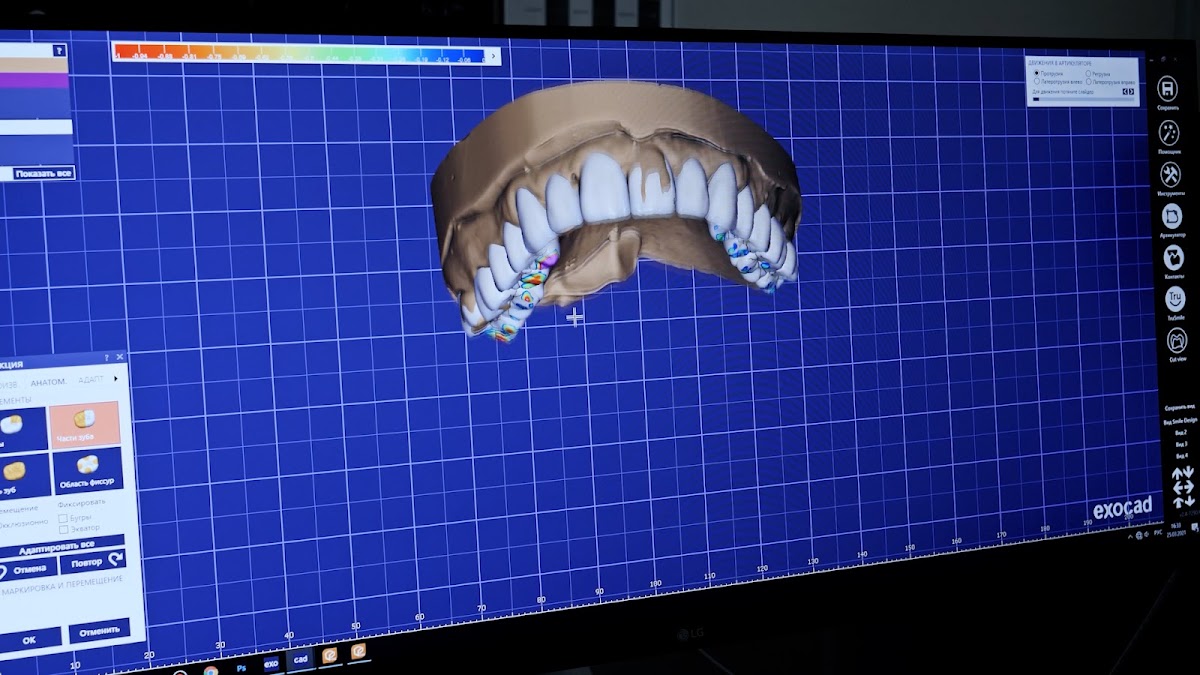Select the white layer swatch in list

[x=36, y=127]
